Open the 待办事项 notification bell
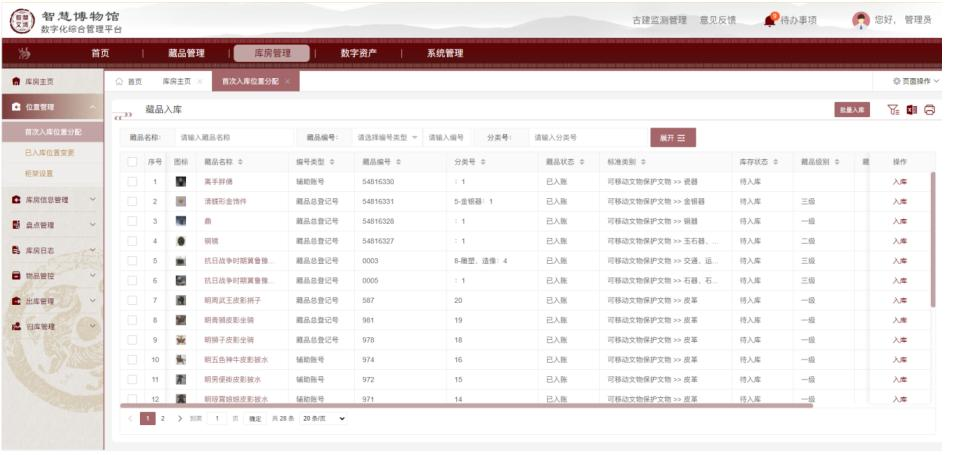962x455 pixels. 771,20
